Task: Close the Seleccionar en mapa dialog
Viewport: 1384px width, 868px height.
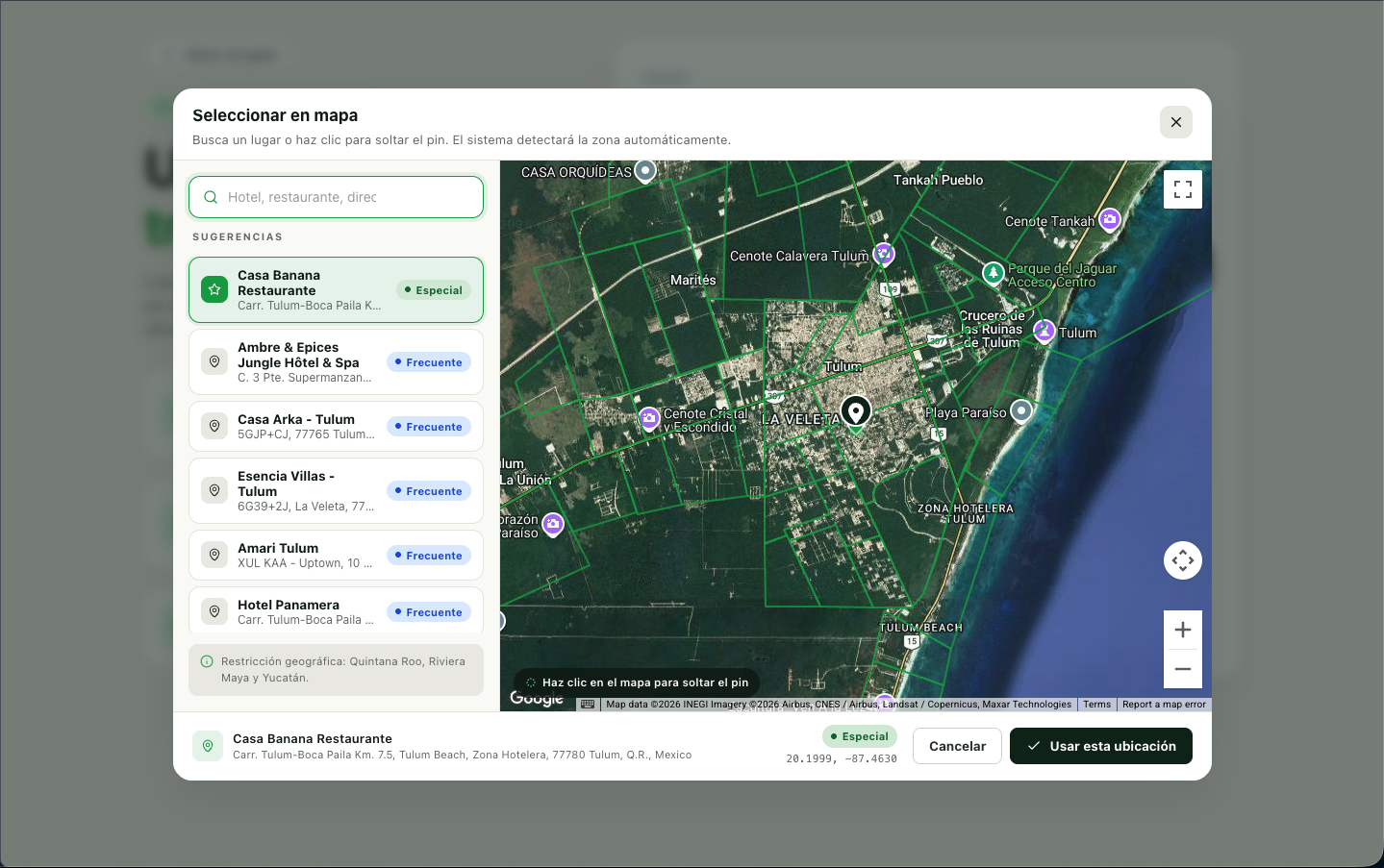Action: (x=1175, y=122)
